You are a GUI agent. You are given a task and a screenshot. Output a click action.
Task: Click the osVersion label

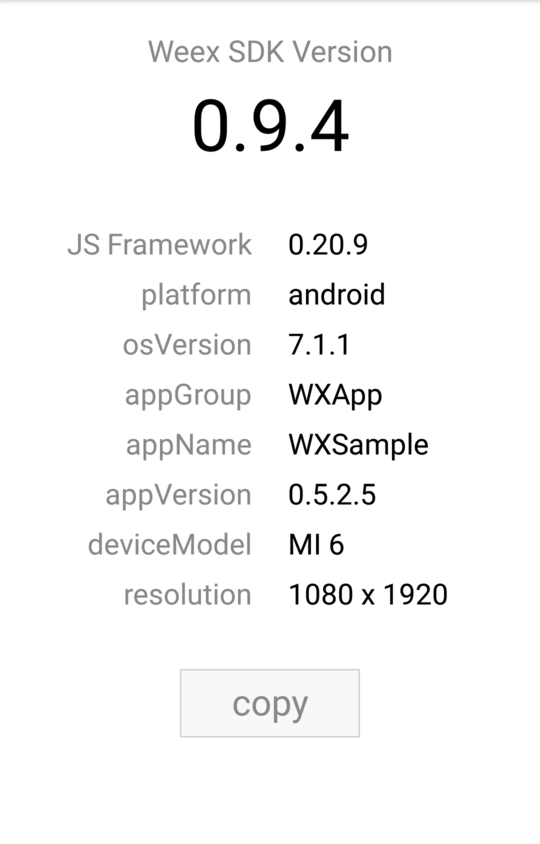pyautogui.click(x=187, y=344)
